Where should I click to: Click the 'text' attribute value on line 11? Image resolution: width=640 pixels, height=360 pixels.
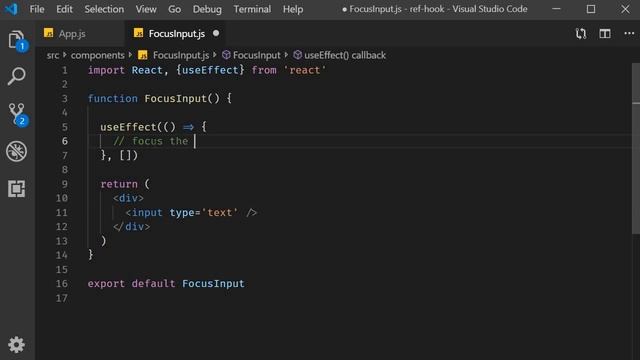pyautogui.click(x=220, y=213)
